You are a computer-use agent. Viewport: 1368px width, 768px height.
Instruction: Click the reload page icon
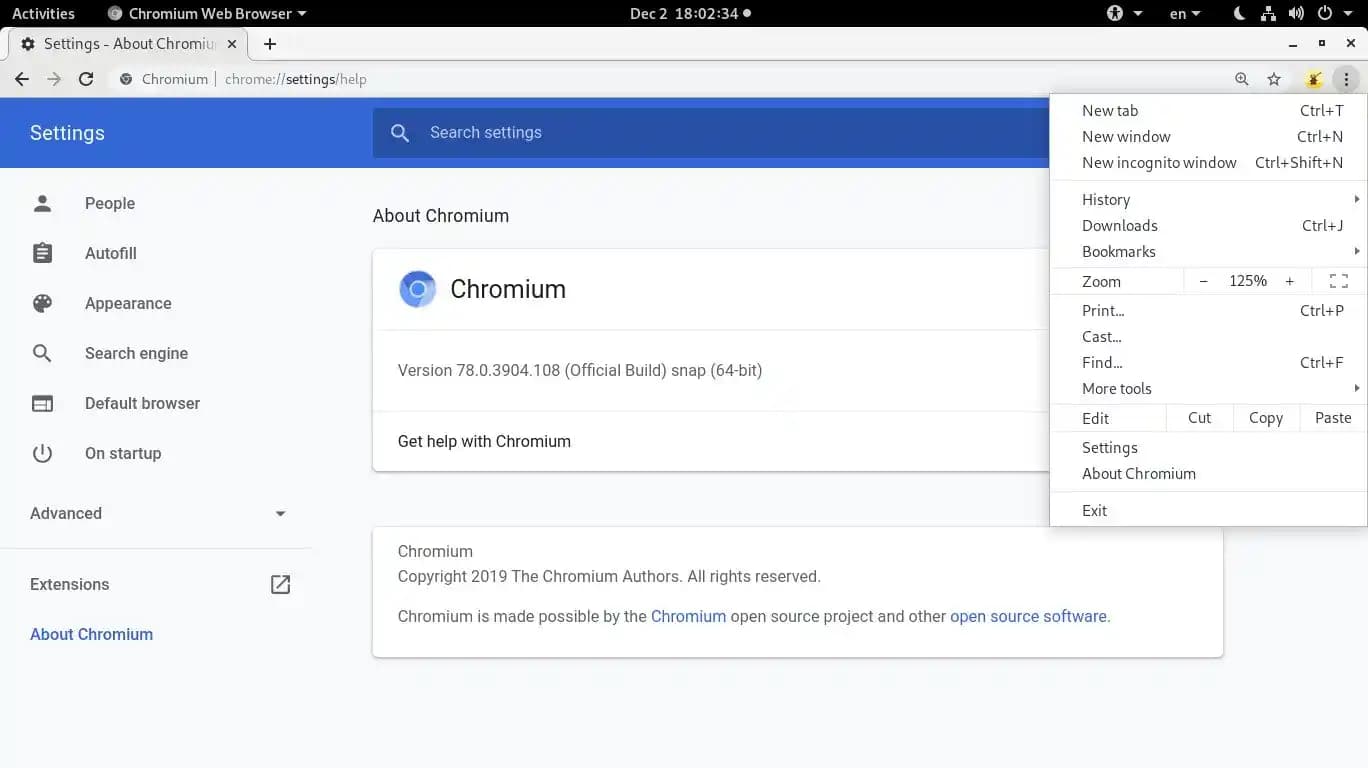86,79
